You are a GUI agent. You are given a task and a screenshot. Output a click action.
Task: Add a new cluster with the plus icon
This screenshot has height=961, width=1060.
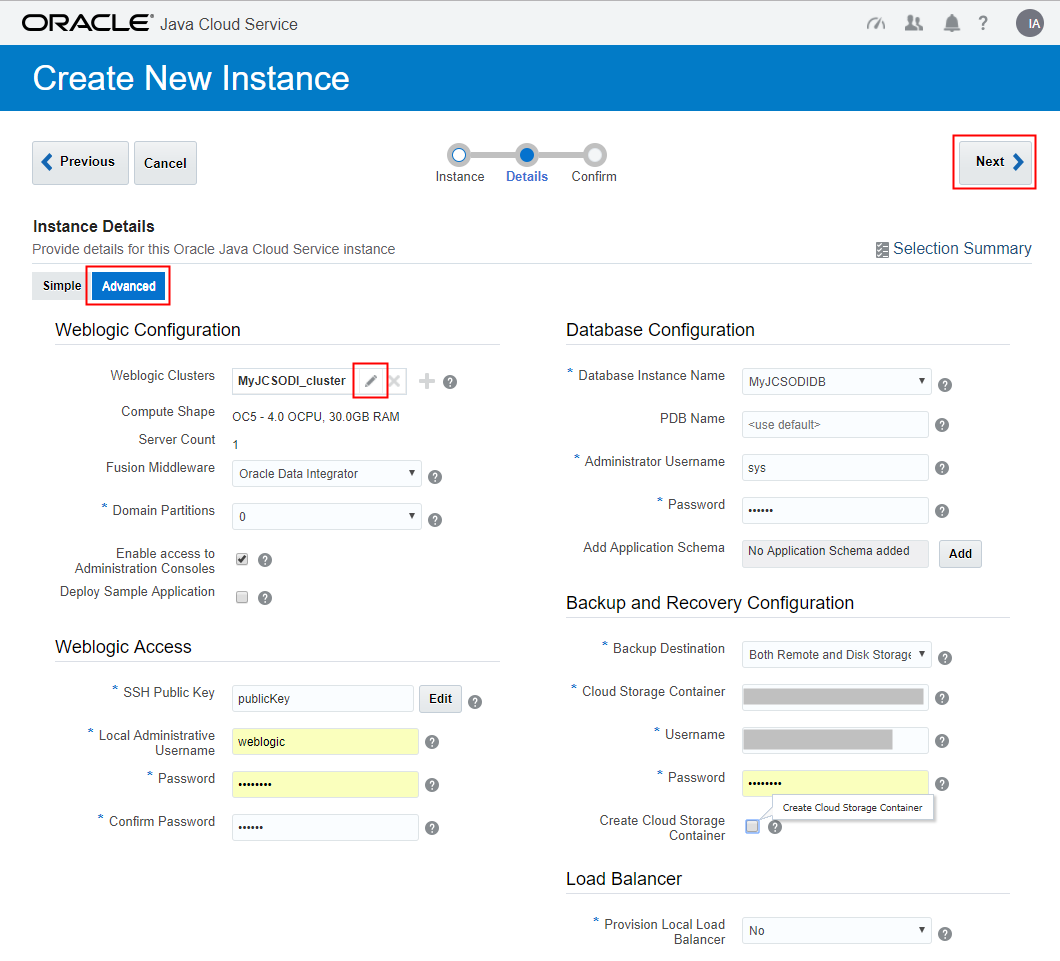click(426, 381)
